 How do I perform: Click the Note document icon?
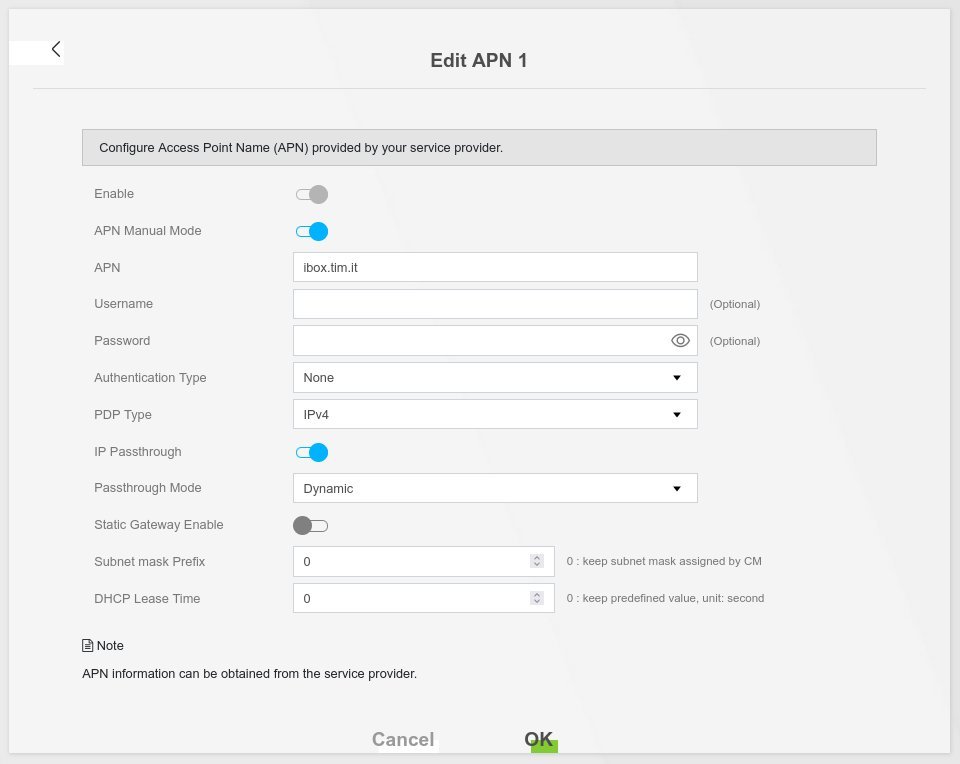[87, 646]
